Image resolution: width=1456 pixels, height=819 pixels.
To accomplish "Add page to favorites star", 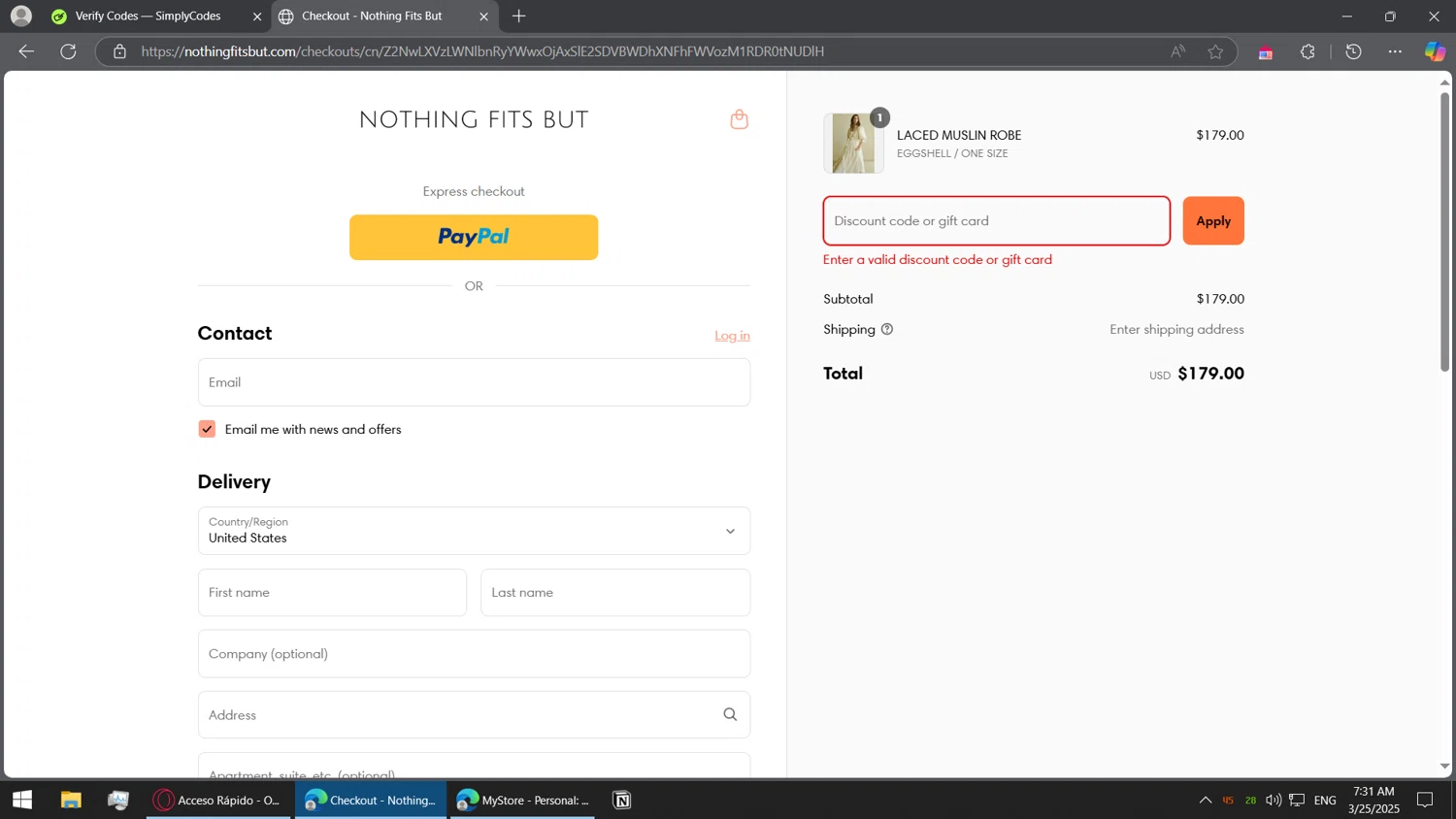I will click(1215, 51).
